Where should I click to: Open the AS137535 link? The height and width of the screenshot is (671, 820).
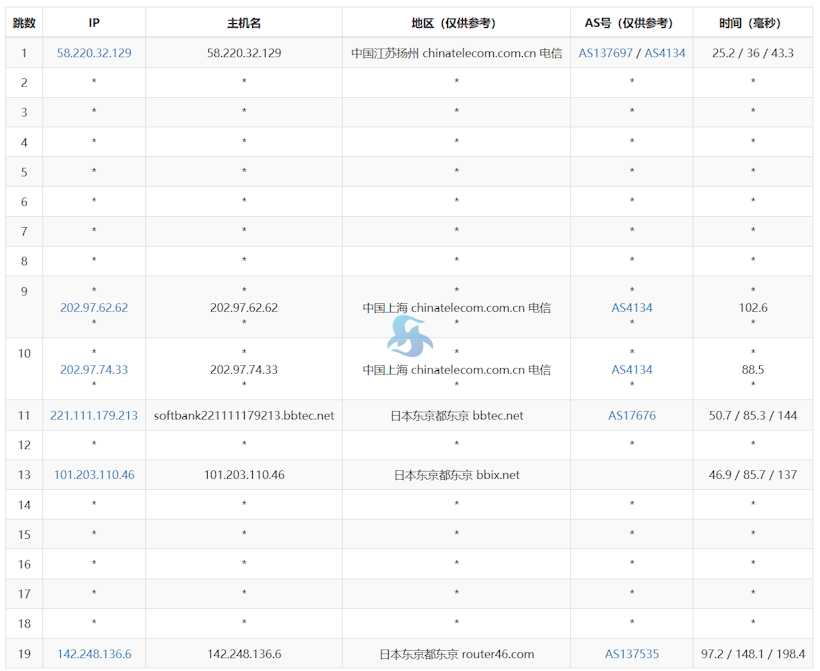pos(632,654)
